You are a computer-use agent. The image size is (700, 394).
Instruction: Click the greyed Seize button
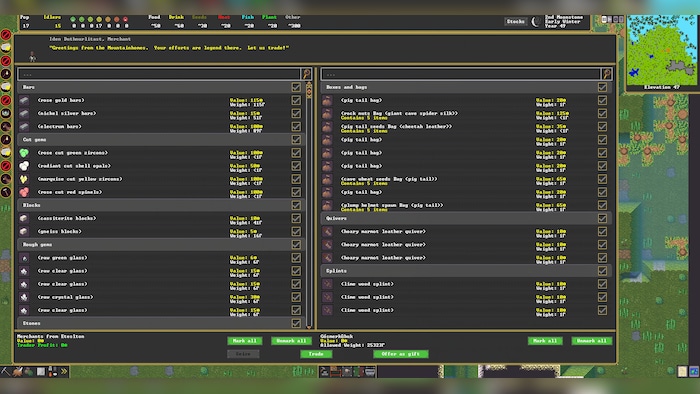243,354
